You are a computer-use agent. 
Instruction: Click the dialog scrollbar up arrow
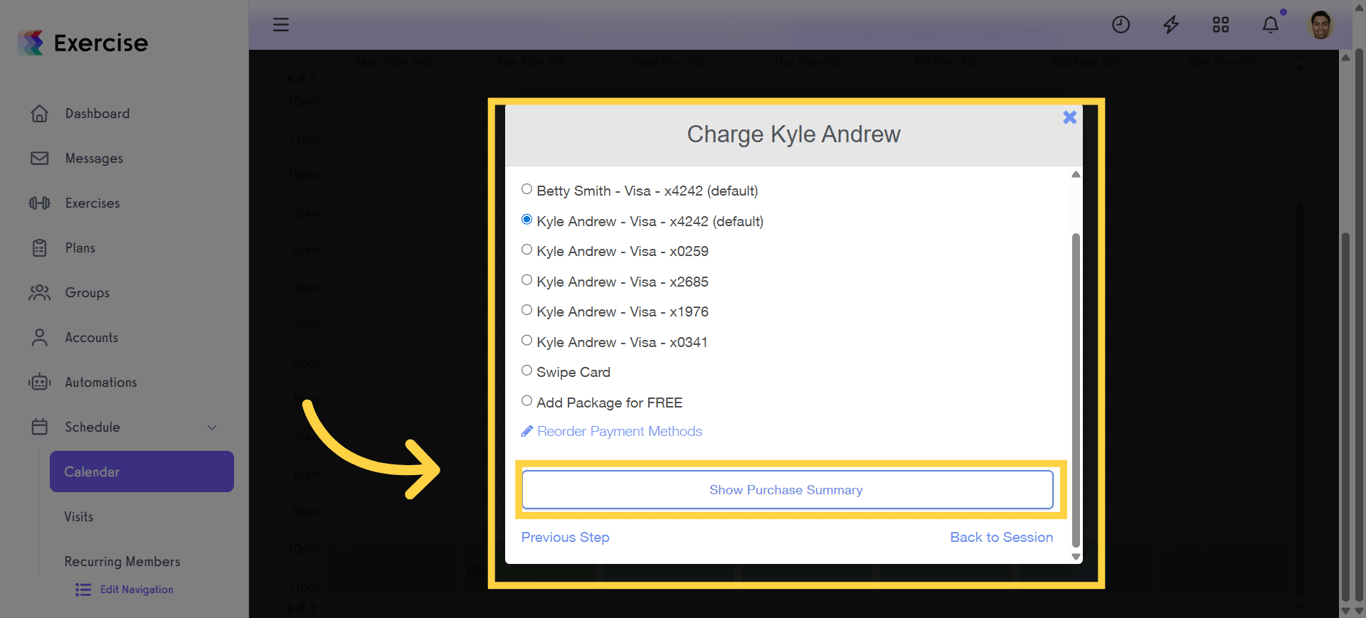pyautogui.click(x=1076, y=175)
